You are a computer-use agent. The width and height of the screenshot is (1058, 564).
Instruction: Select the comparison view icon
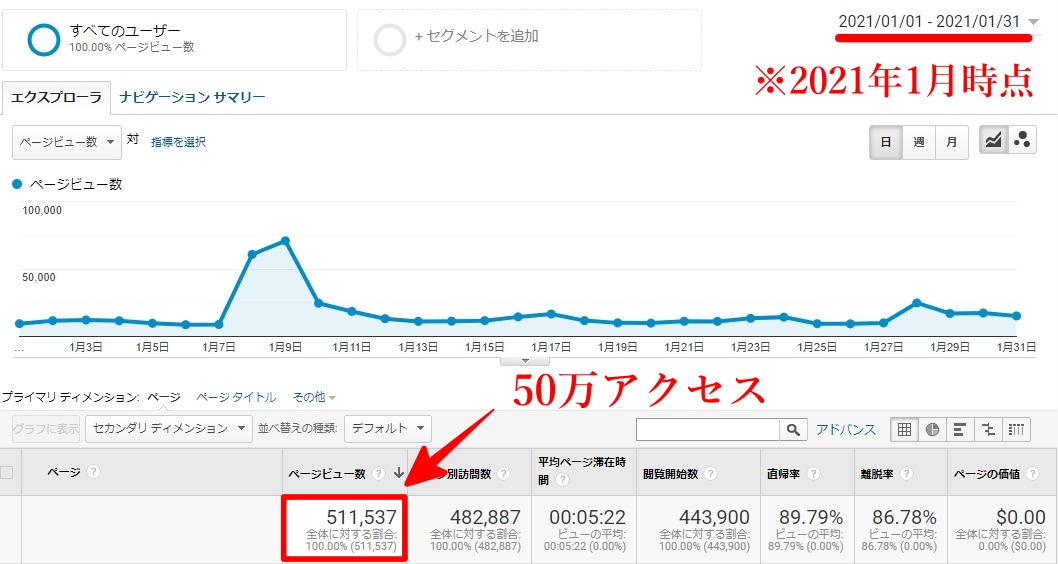989,429
